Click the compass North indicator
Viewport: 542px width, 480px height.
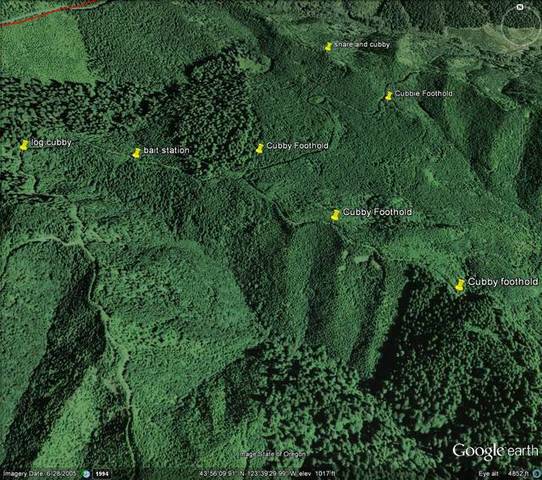click(x=520, y=7)
